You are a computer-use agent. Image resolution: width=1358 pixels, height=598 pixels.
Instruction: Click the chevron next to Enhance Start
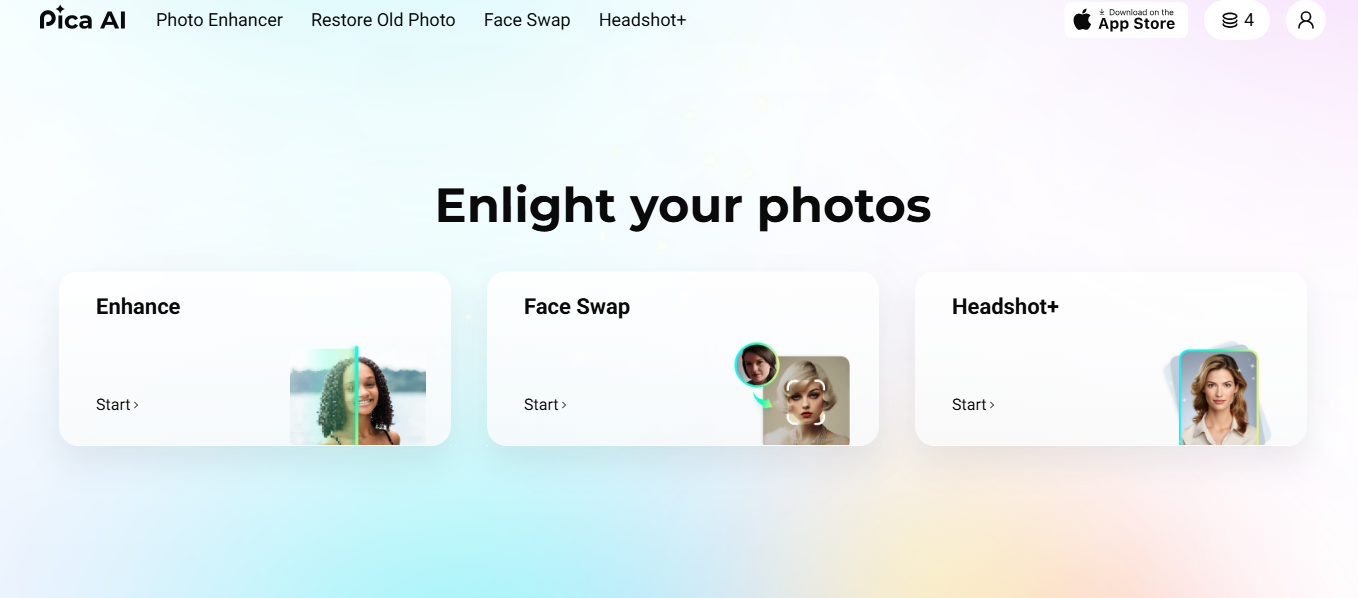pyautogui.click(x=136, y=405)
